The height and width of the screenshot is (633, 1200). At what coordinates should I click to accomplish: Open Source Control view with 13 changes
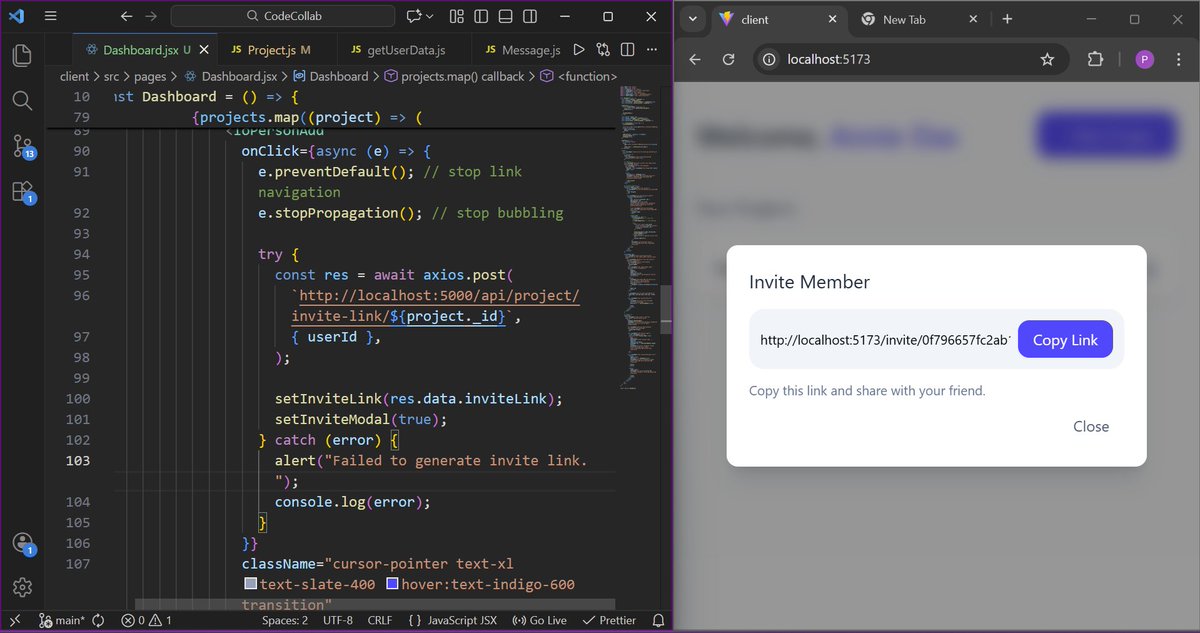pyautogui.click(x=23, y=146)
